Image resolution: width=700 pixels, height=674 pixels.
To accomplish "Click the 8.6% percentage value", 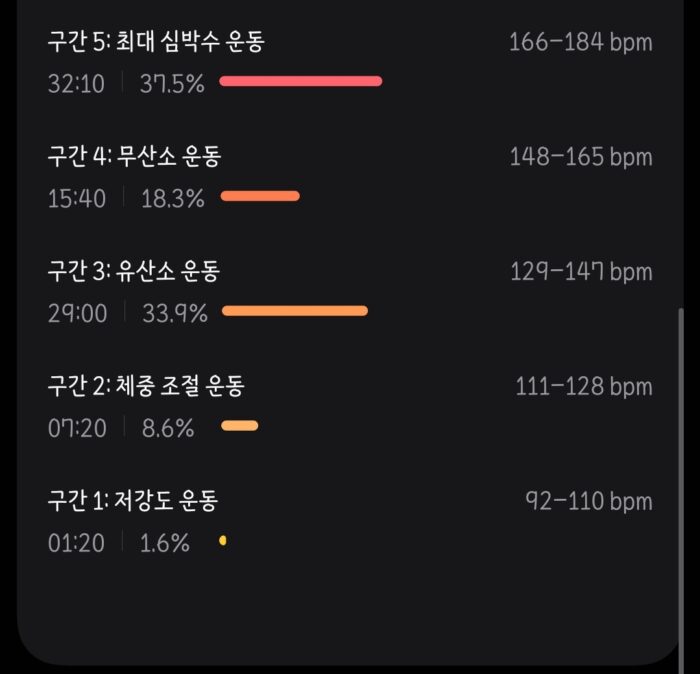I will pyautogui.click(x=168, y=428).
